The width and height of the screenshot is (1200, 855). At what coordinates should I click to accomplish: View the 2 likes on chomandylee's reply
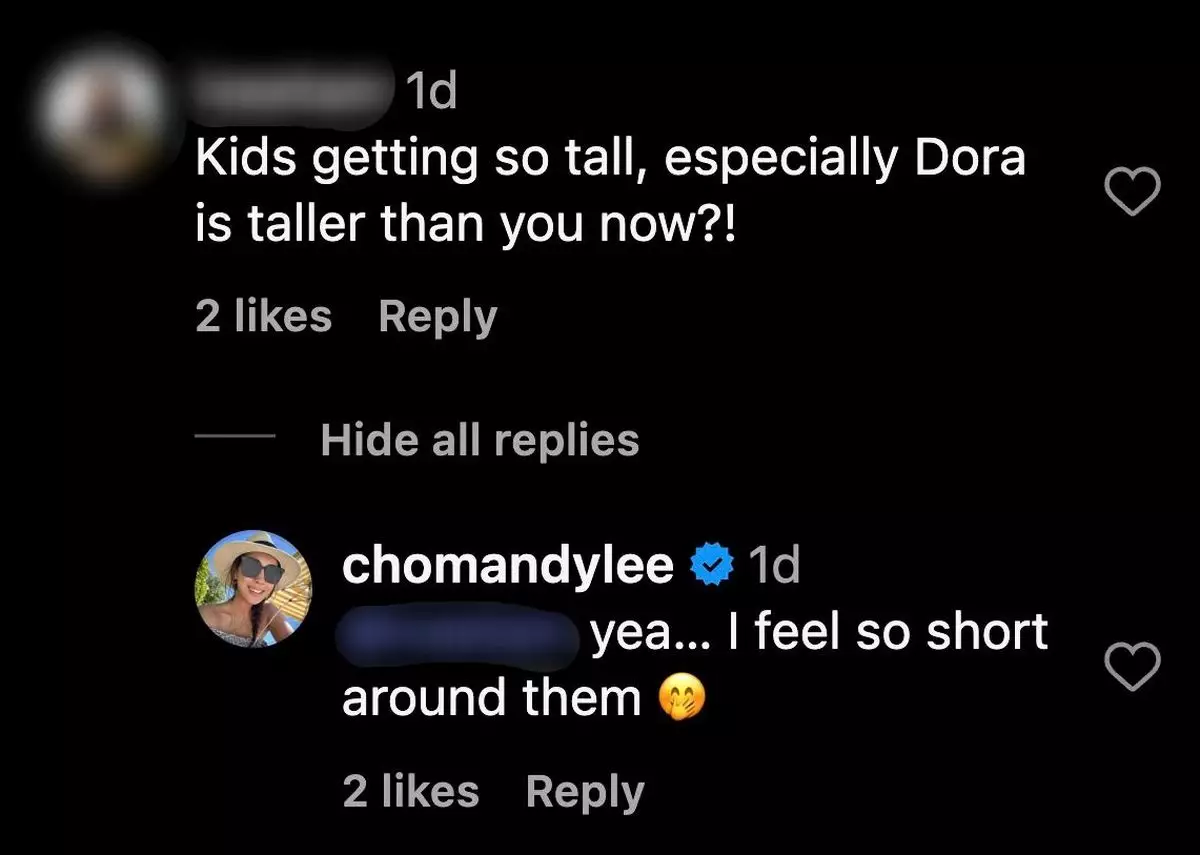410,792
